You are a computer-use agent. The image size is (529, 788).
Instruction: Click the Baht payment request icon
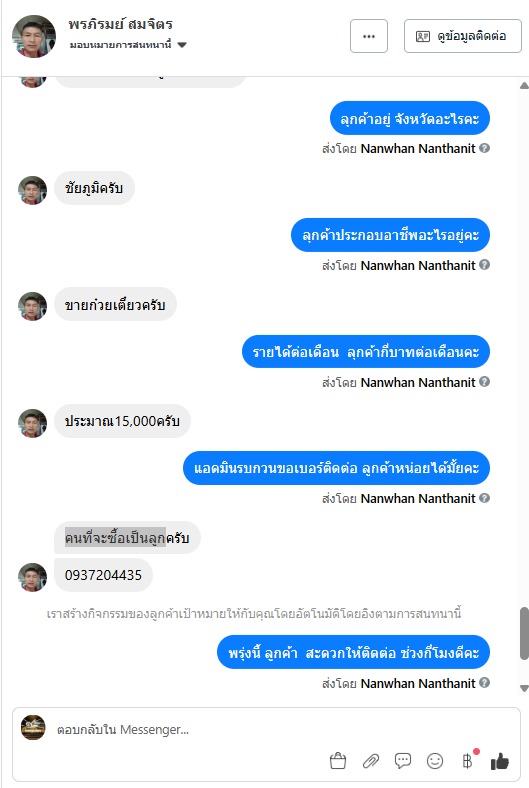pos(467,761)
